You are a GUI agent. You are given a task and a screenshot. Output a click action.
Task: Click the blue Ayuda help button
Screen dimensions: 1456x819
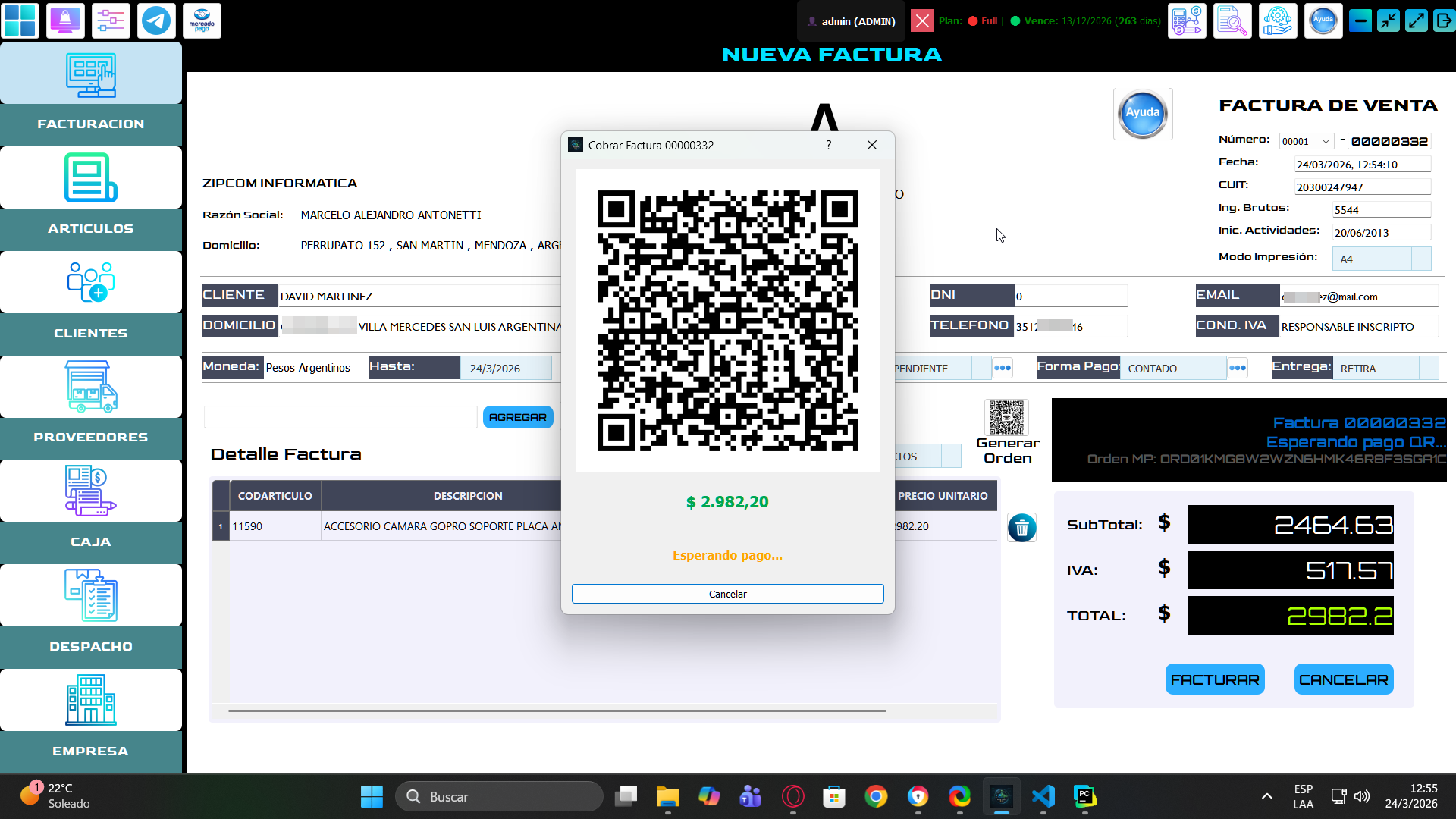click(x=1142, y=114)
